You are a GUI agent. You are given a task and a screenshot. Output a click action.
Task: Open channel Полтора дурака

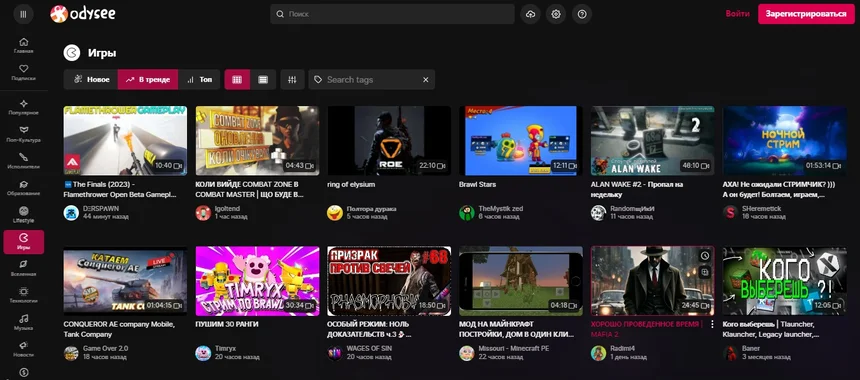tap(371, 209)
